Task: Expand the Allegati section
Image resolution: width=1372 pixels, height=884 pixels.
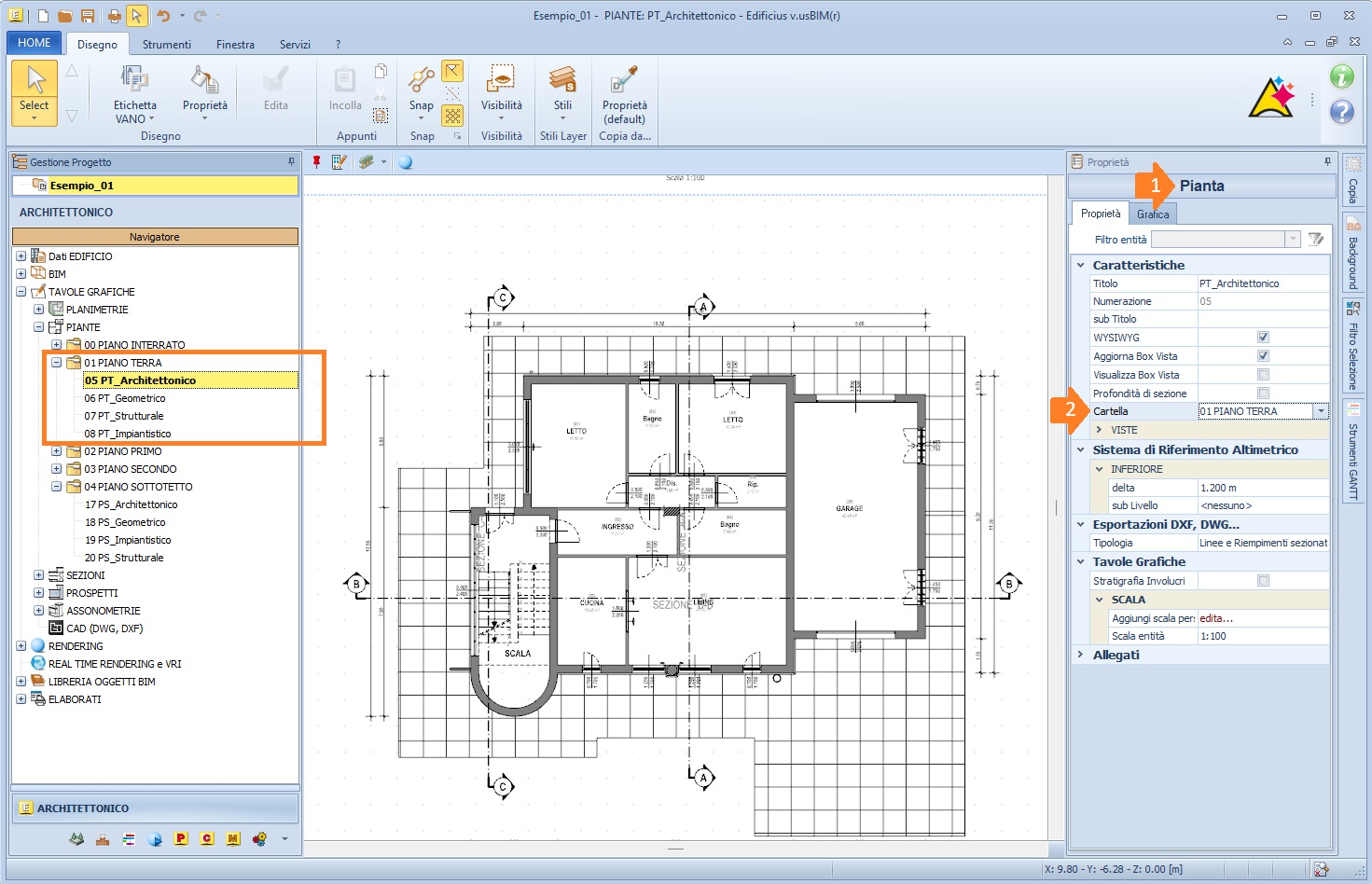Action: coord(1081,656)
